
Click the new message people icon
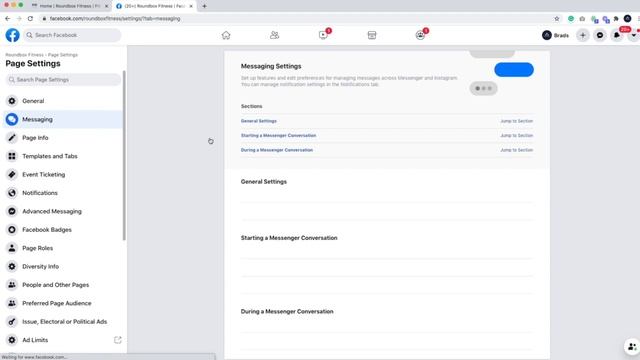(632, 347)
